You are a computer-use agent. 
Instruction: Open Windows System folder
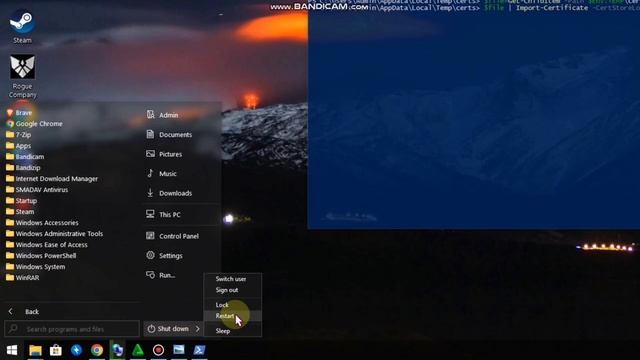(36, 267)
